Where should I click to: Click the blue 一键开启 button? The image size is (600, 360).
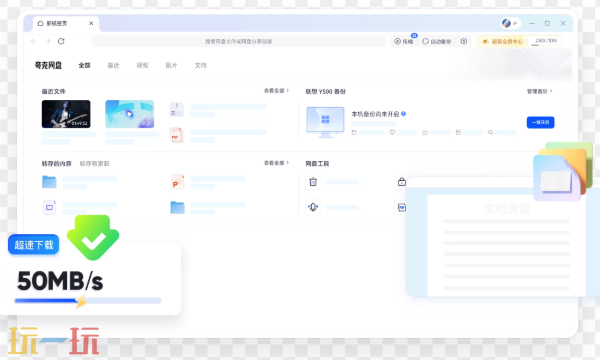click(540, 122)
